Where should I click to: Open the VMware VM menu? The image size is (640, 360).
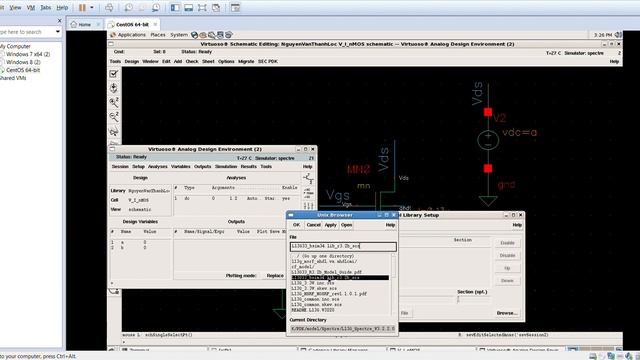click(31, 7)
